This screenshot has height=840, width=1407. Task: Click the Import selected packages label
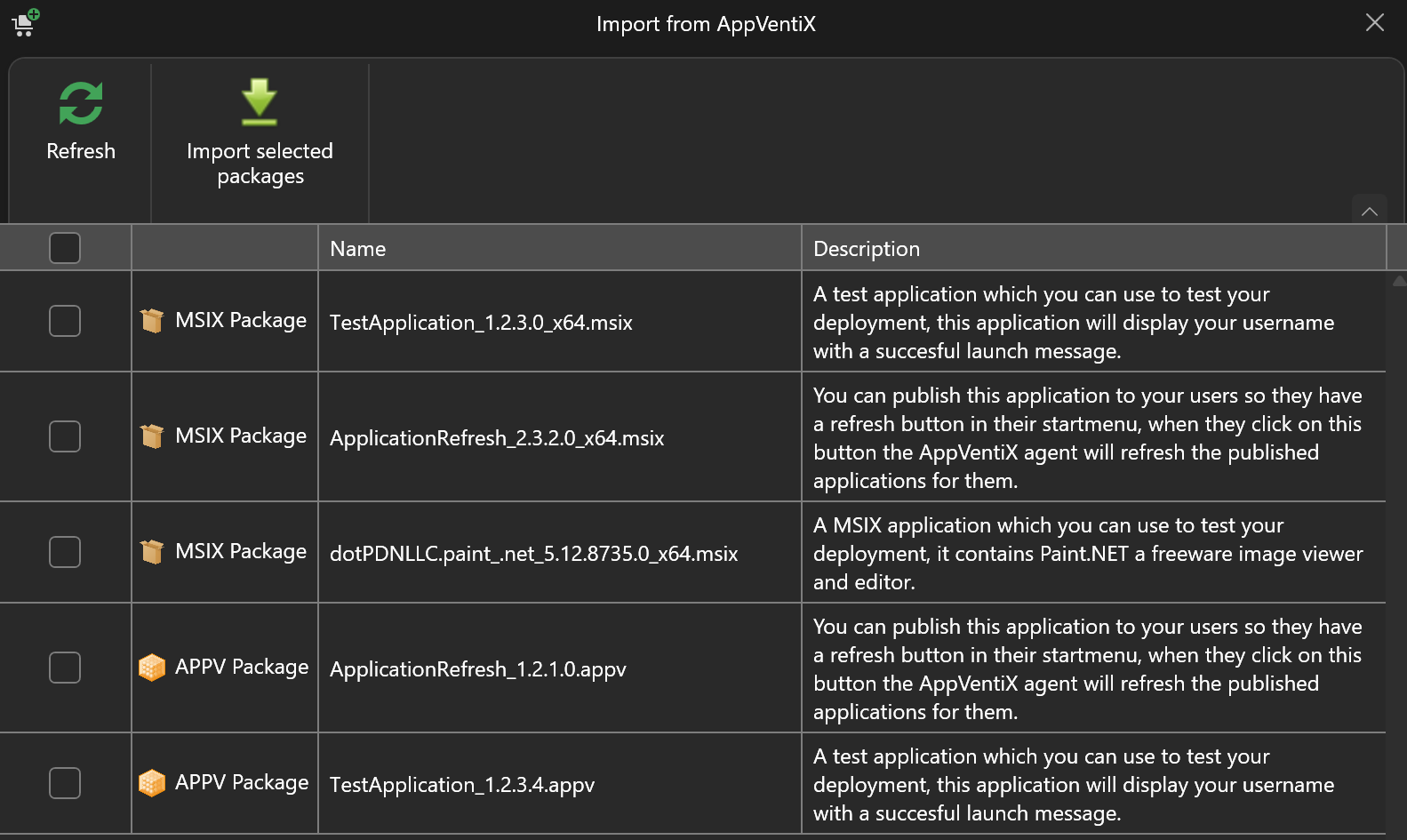260,164
